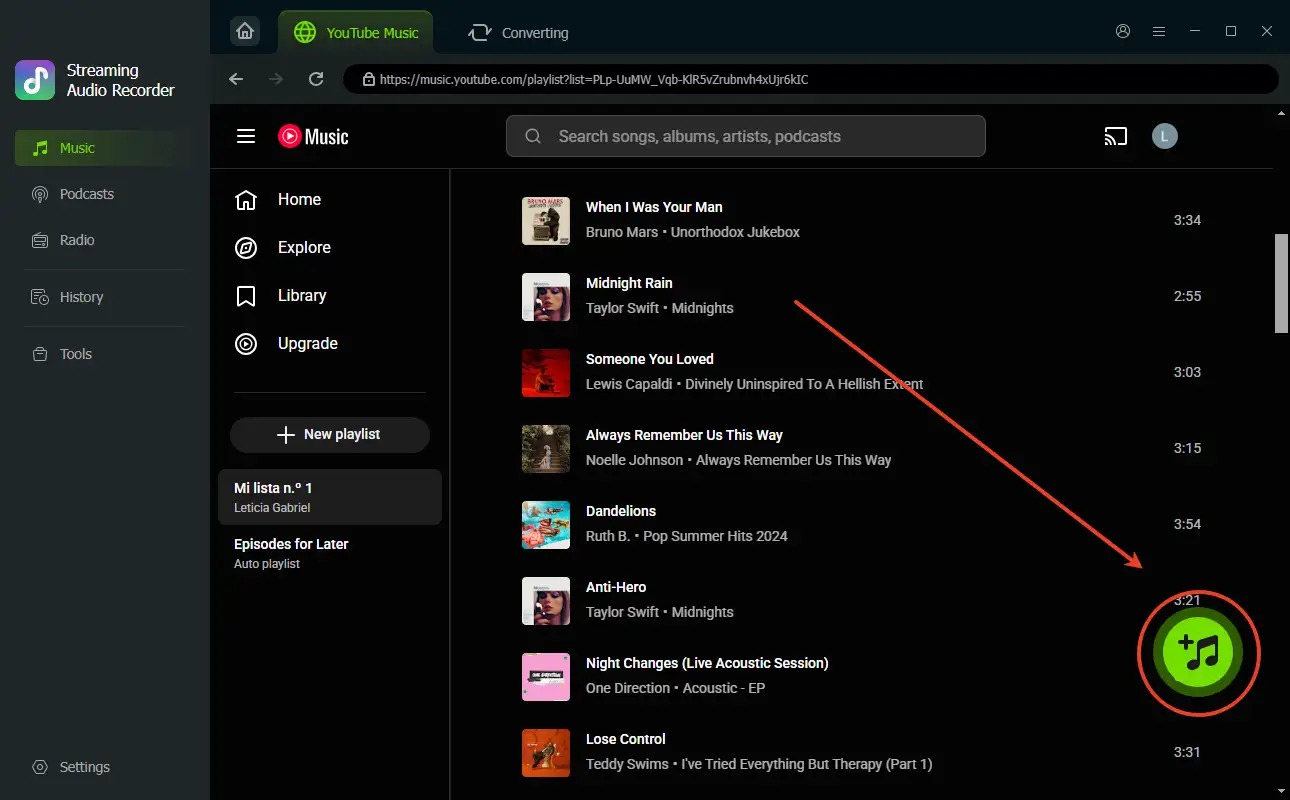Image resolution: width=1290 pixels, height=800 pixels.
Task: Open the account profile icon in title bar
Action: pyautogui.click(x=1123, y=31)
